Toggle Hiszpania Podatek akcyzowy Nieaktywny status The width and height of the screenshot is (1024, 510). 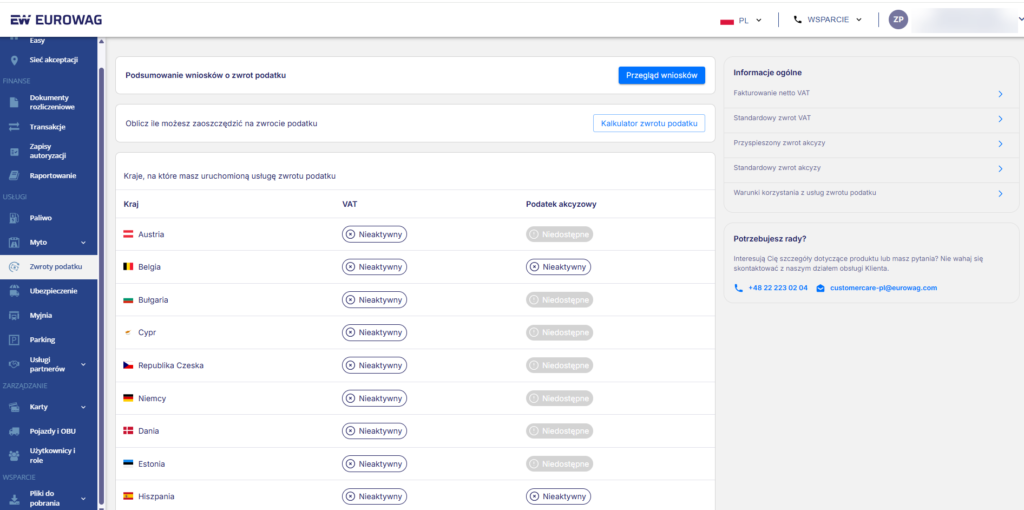pos(558,496)
